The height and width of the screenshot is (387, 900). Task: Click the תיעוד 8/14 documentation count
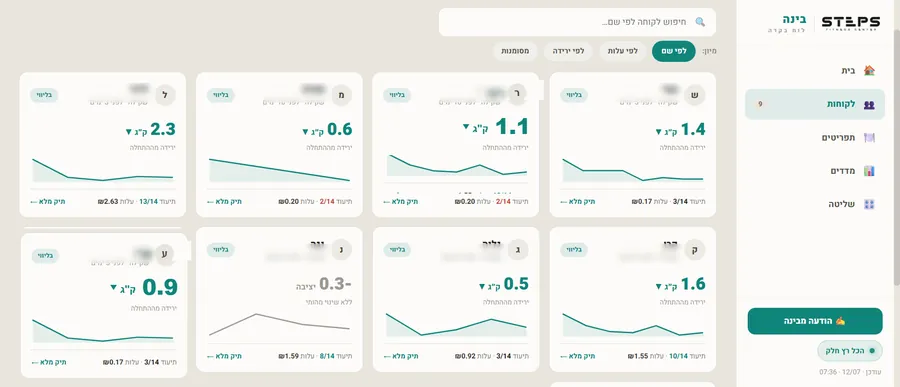[336, 356]
